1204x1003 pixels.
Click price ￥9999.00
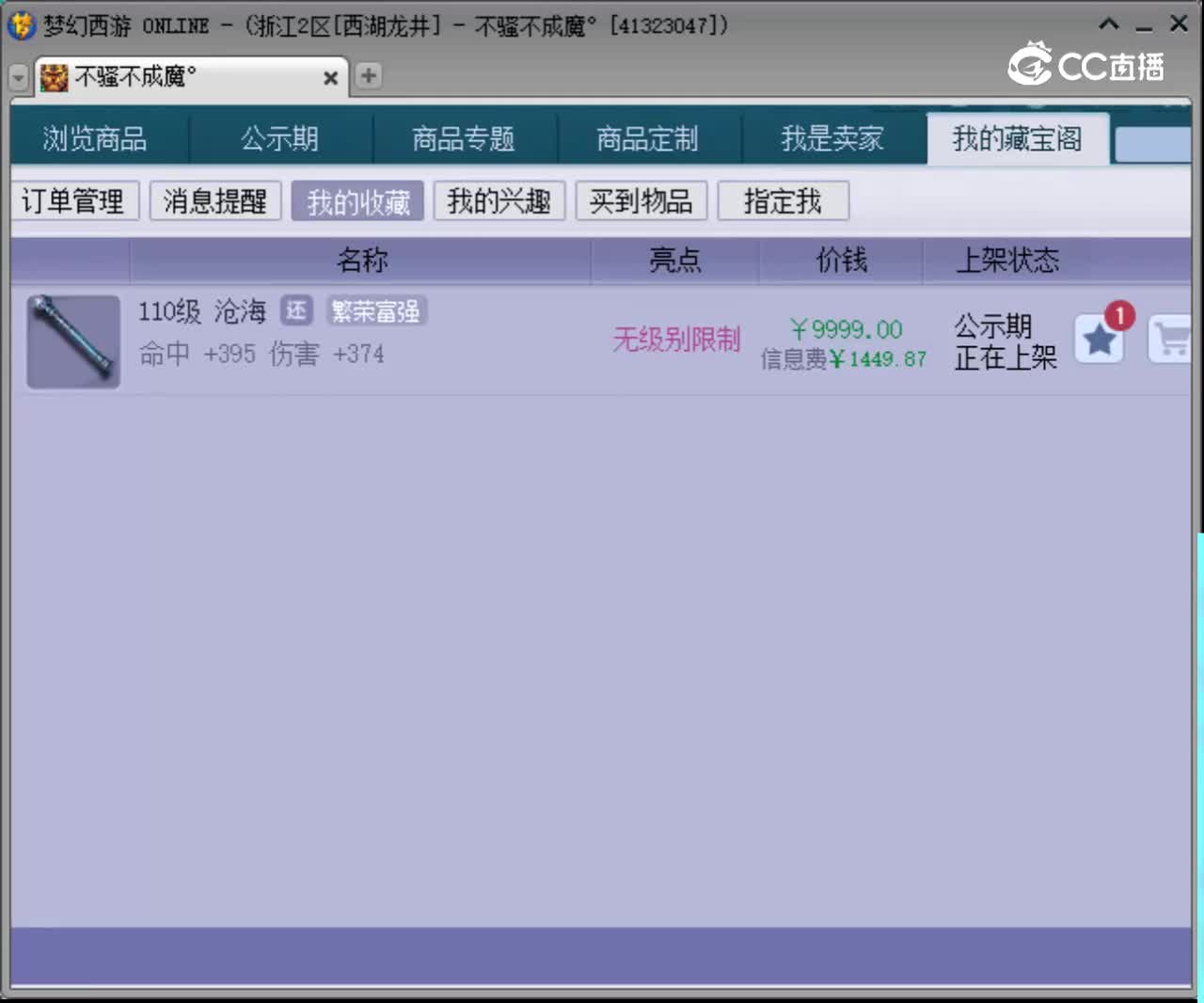pyautogui.click(x=846, y=329)
